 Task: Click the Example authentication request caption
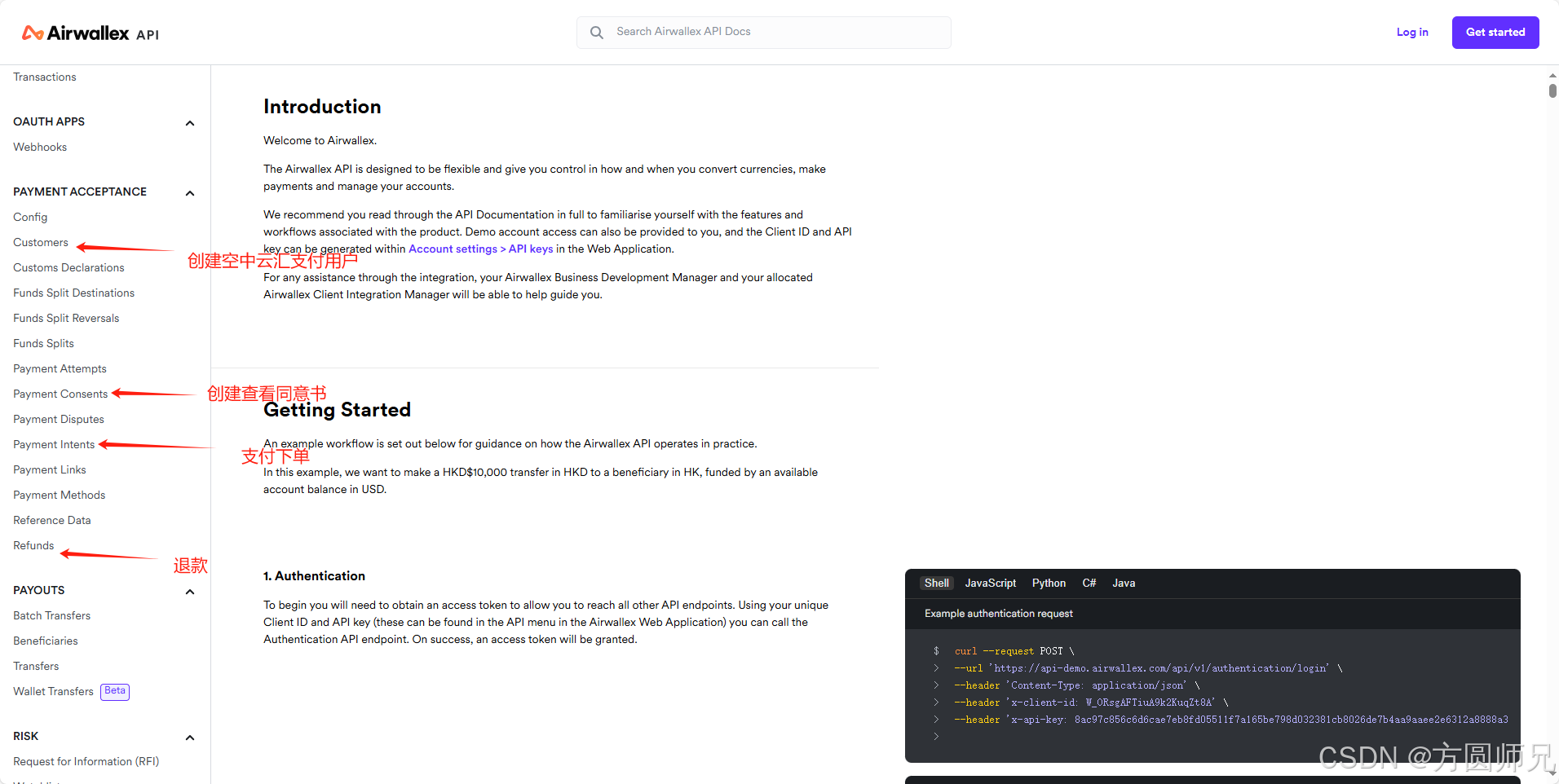pyautogui.click(x=999, y=613)
